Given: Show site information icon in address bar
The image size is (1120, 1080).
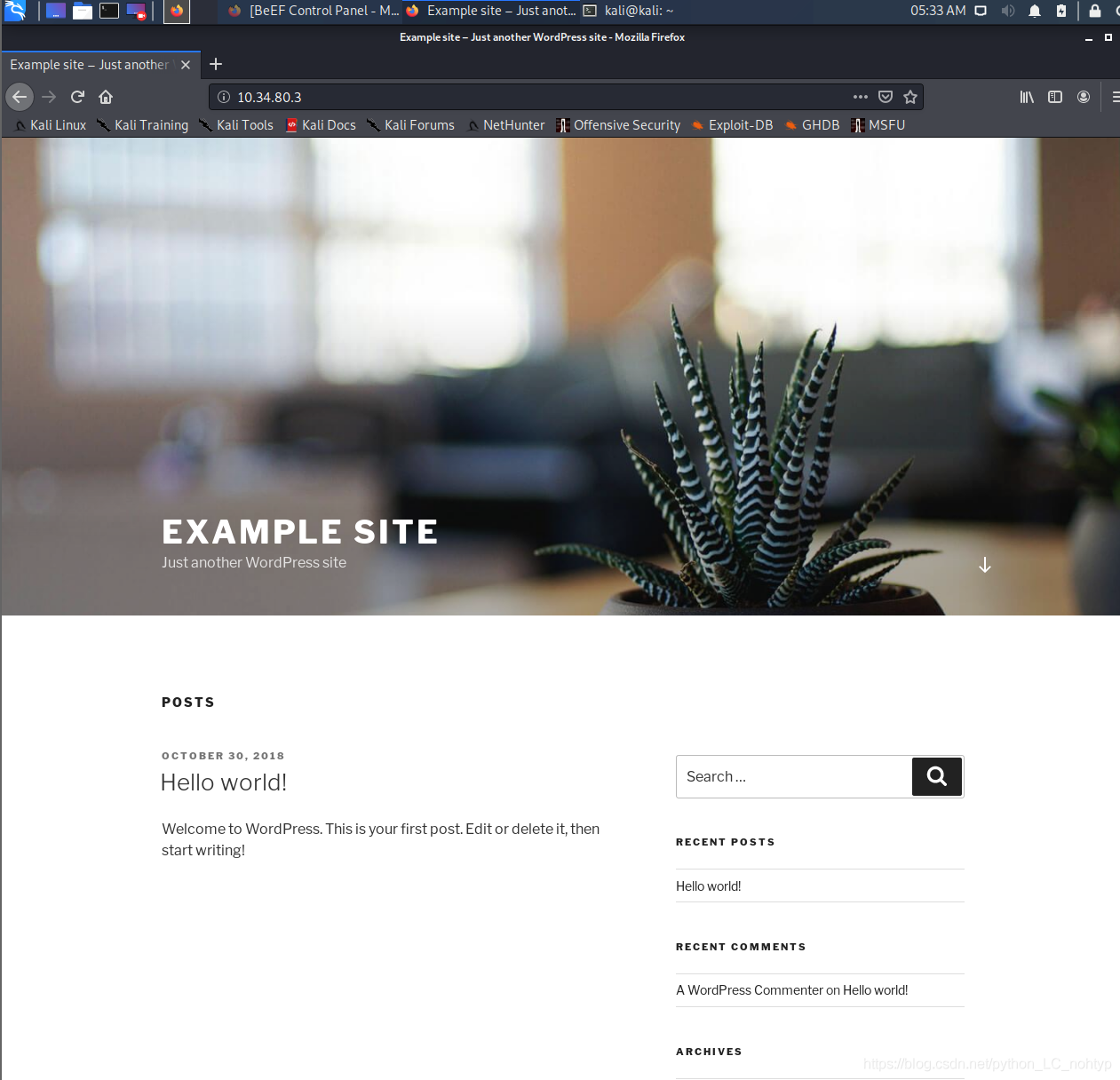Looking at the screenshot, I should point(224,97).
